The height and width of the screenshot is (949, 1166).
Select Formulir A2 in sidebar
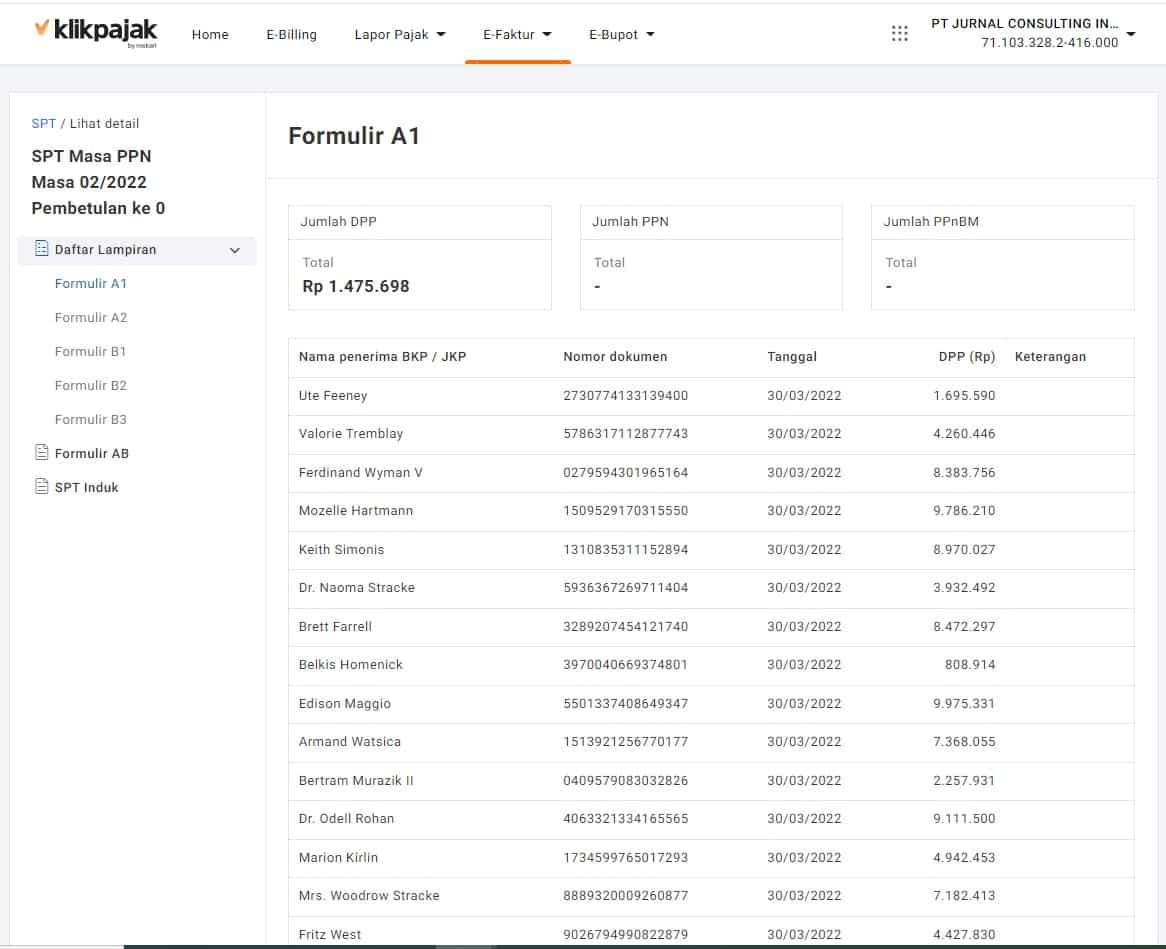(91, 317)
